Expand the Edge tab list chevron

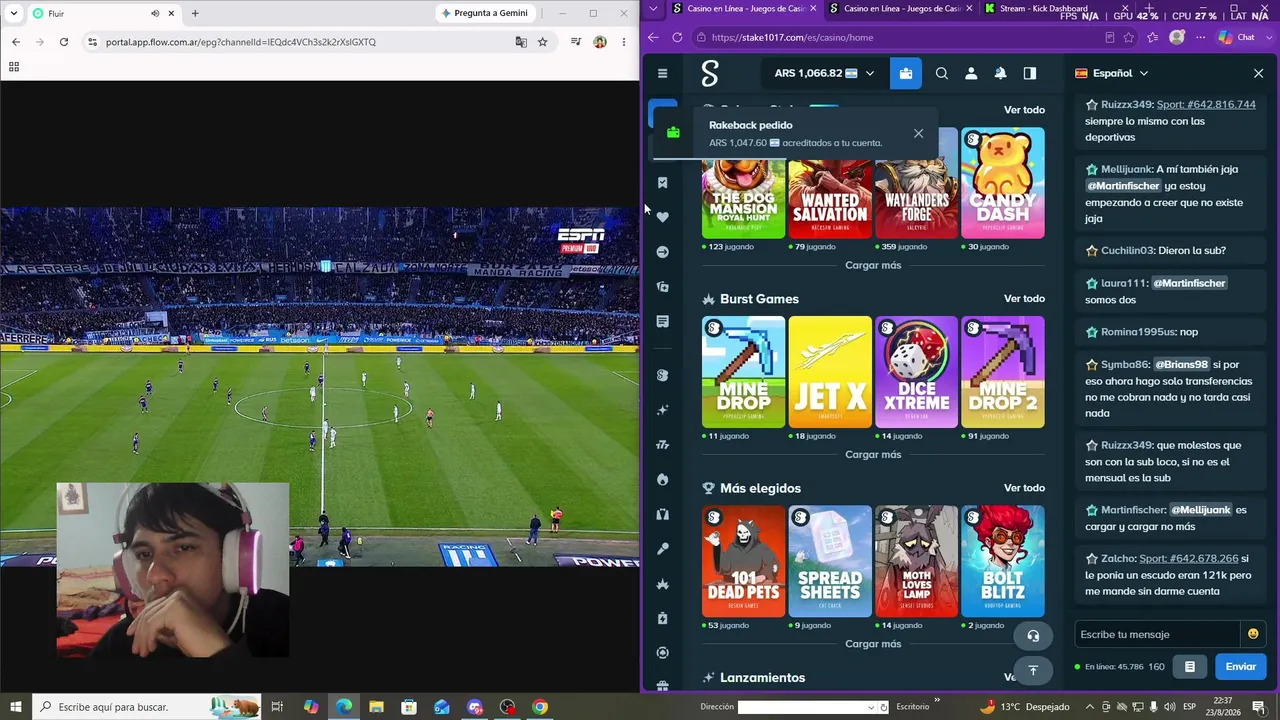click(x=653, y=9)
